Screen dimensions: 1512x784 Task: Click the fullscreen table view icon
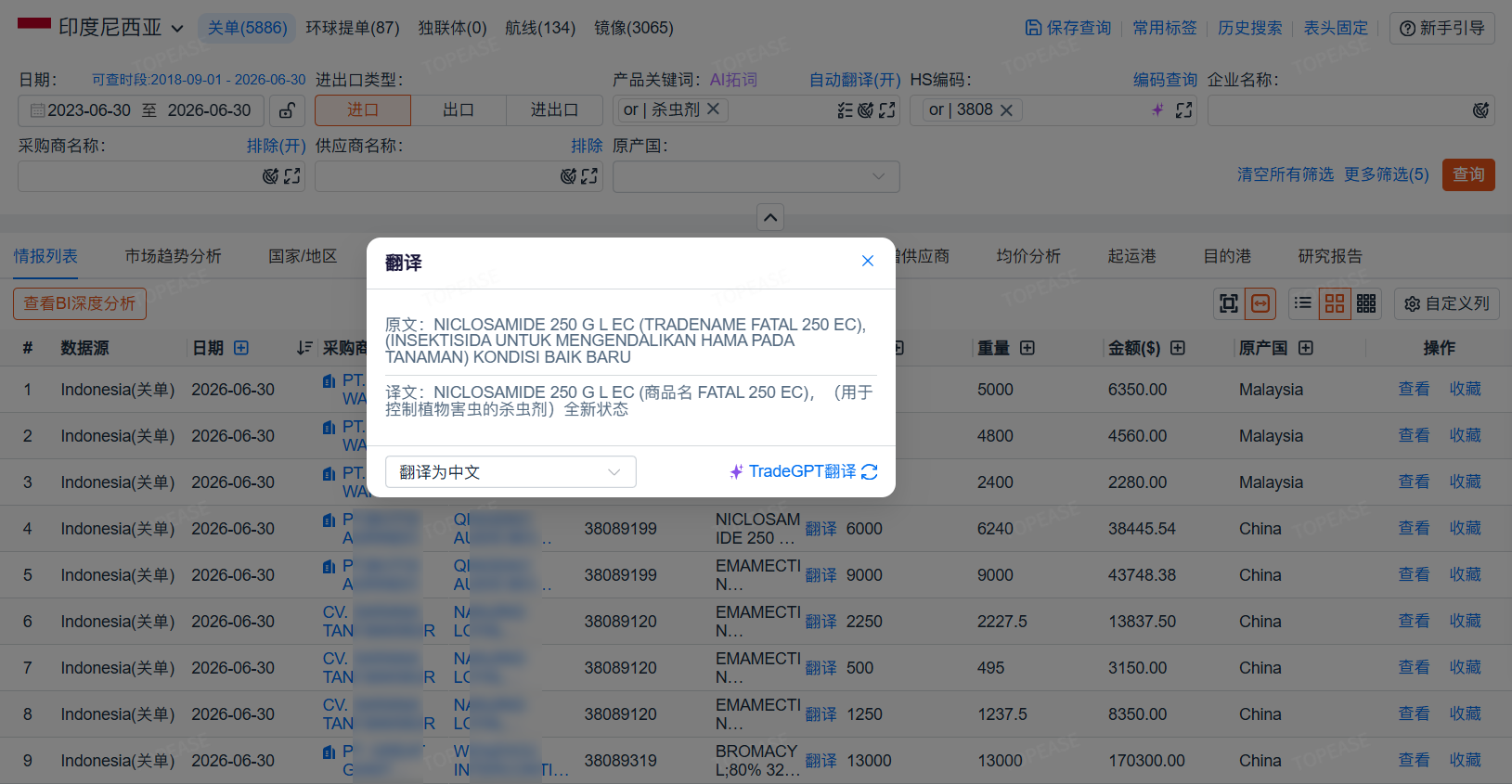(1229, 303)
